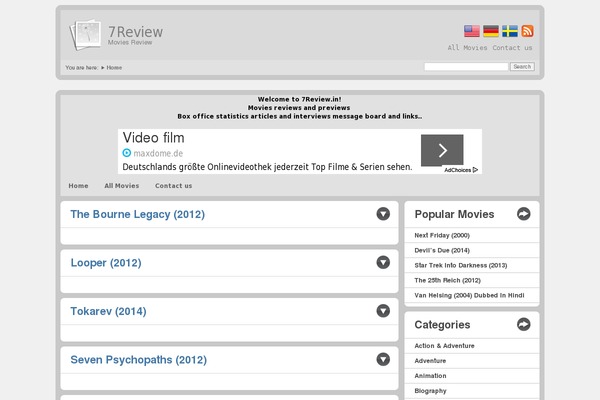The width and height of the screenshot is (600, 400).
Task: Open All Movies in the gray navigation bar
Action: [121, 186]
